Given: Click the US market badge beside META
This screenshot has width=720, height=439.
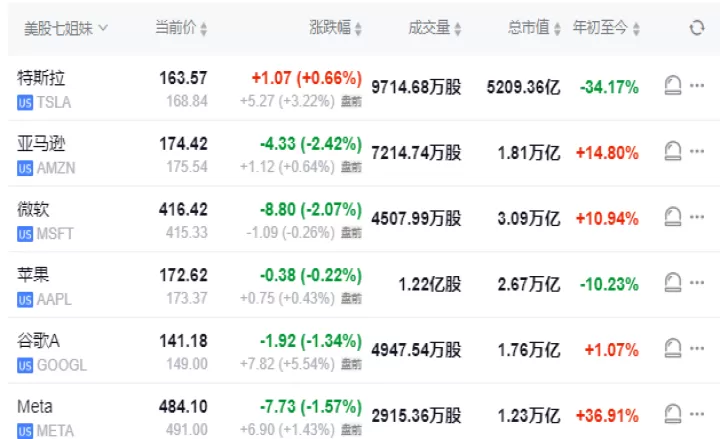Looking at the screenshot, I should pyautogui.click(x=25, y=431).
